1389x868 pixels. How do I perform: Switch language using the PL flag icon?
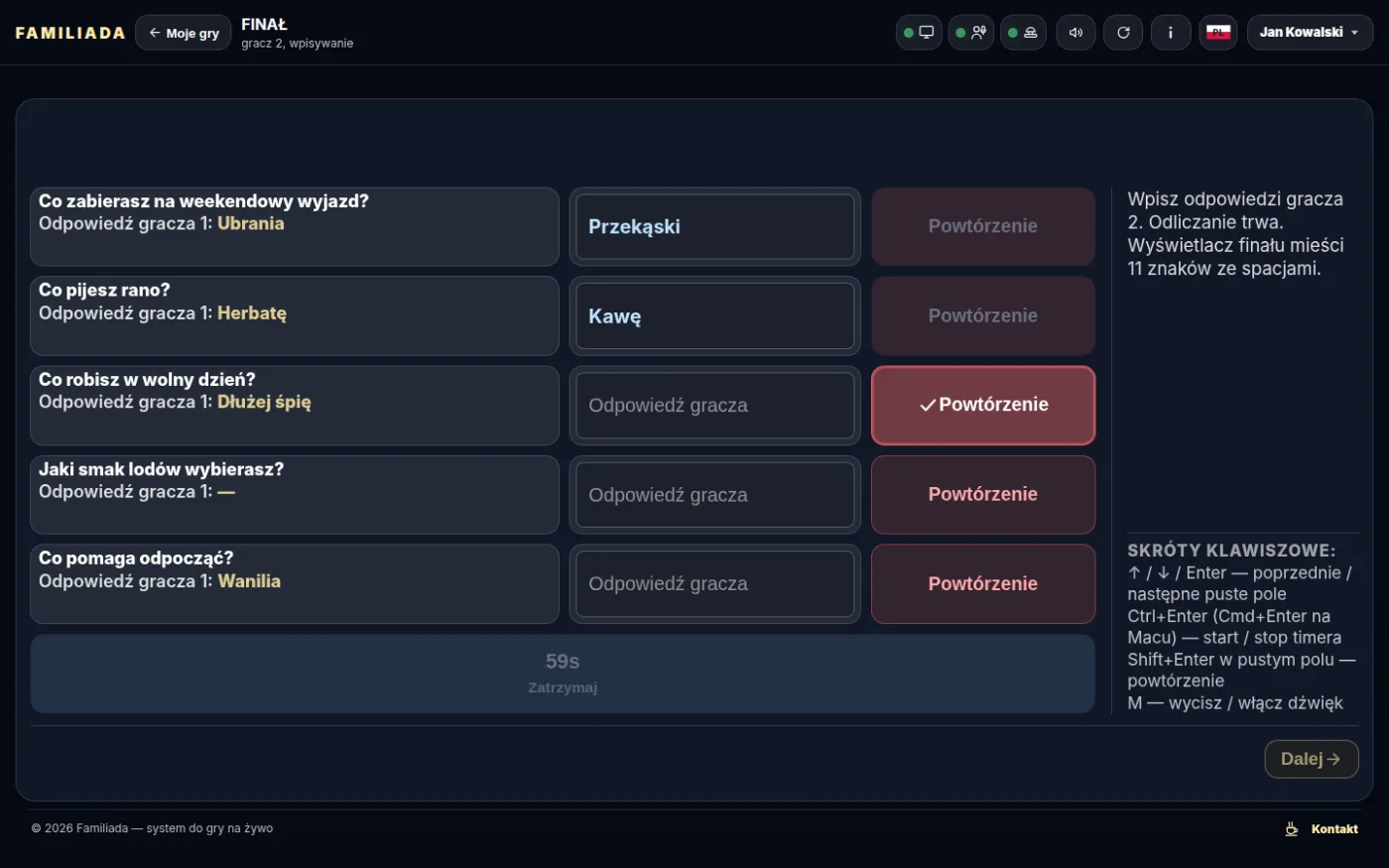coord(1218,33)
